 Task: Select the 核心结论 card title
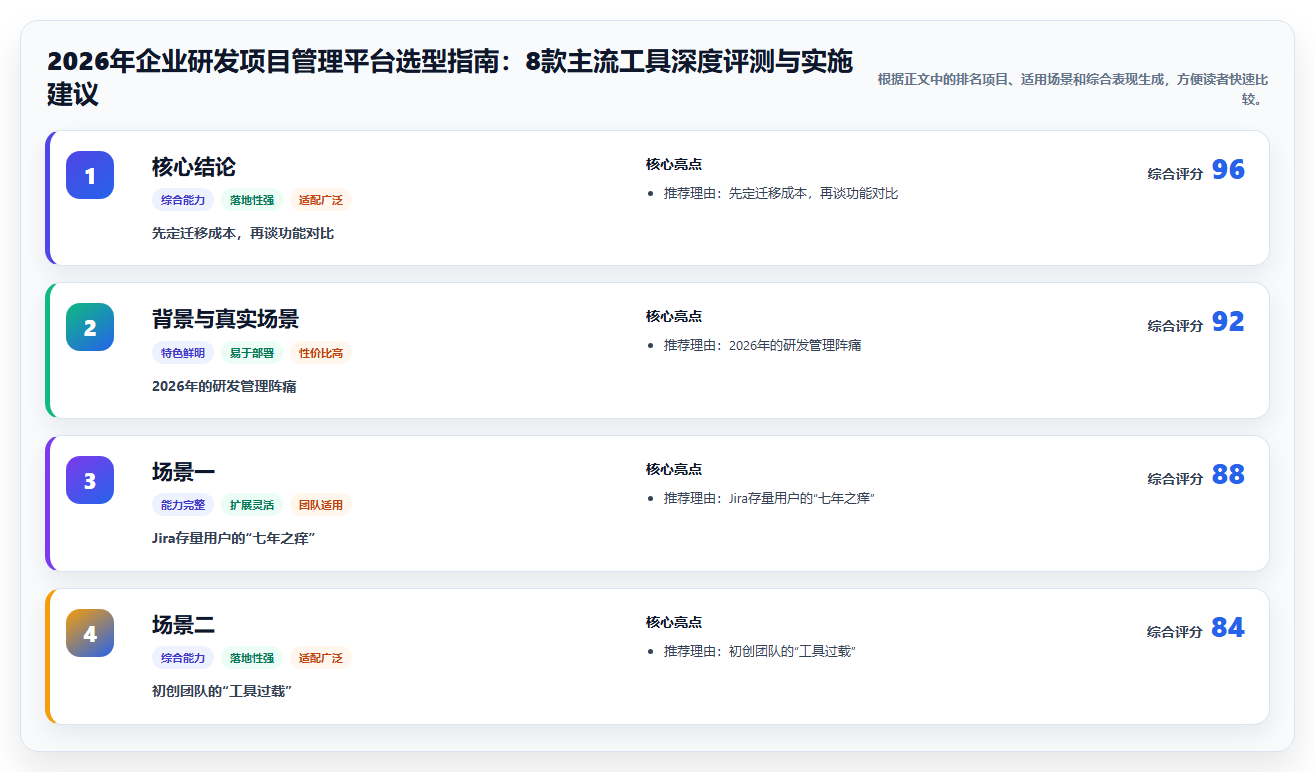[x=194, y=167]
